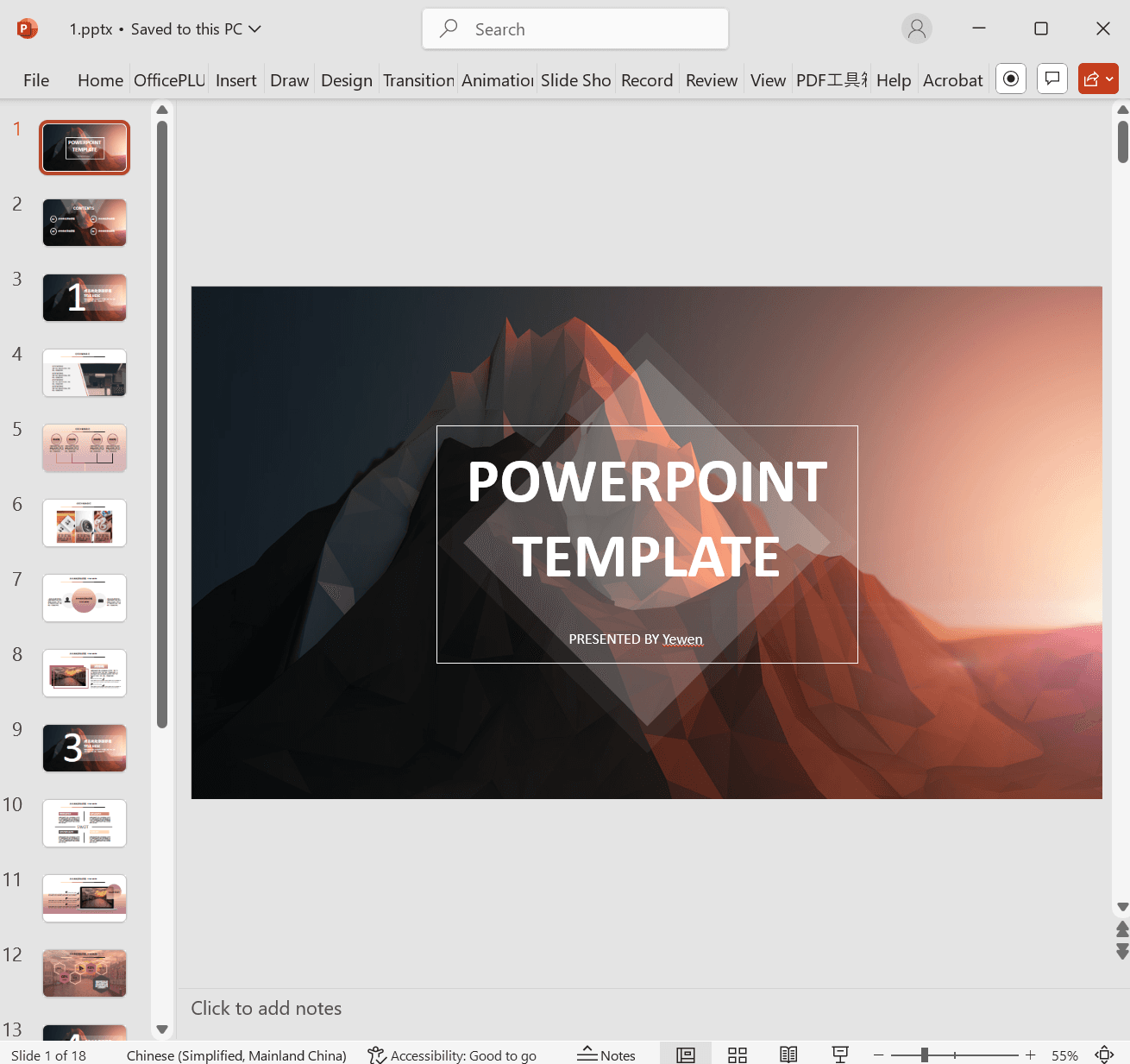Click Slide 1 of 18 status indicator
Image resolution: width=1130 pixels, height=1064 pixels.
(48, 1055)
